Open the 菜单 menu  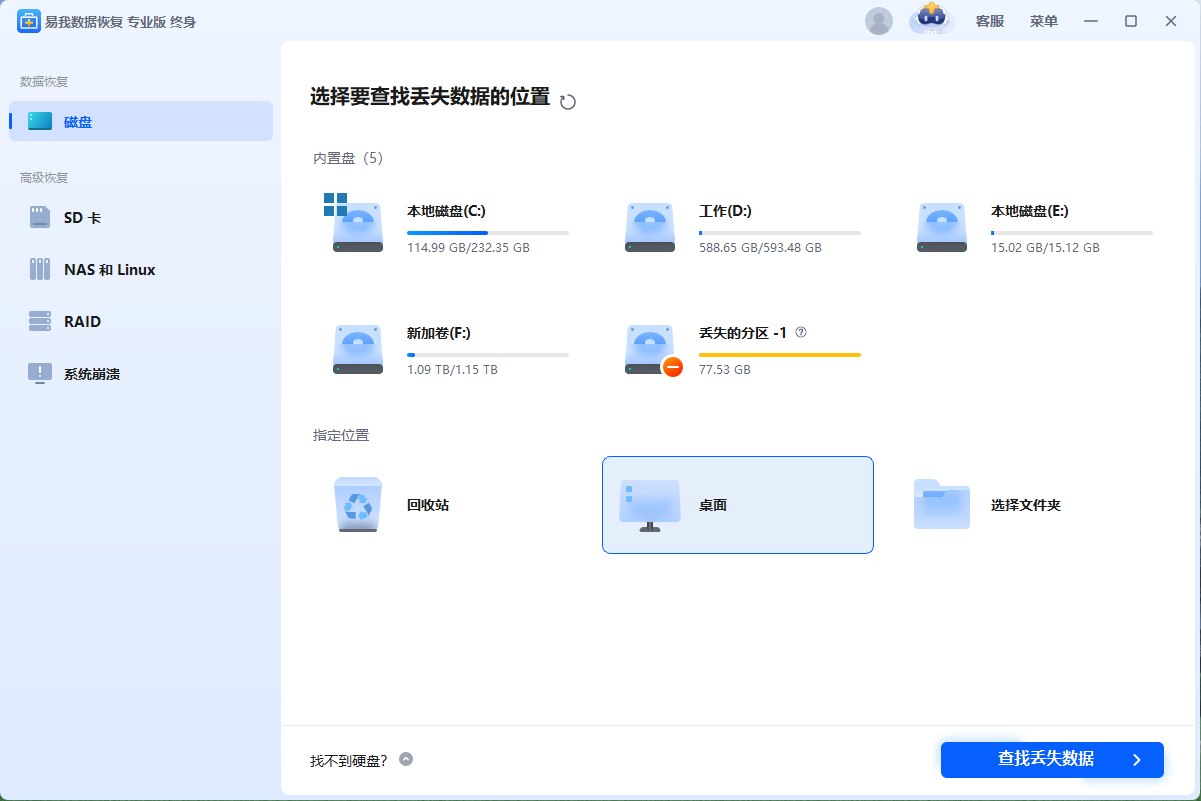point(1043,21)
